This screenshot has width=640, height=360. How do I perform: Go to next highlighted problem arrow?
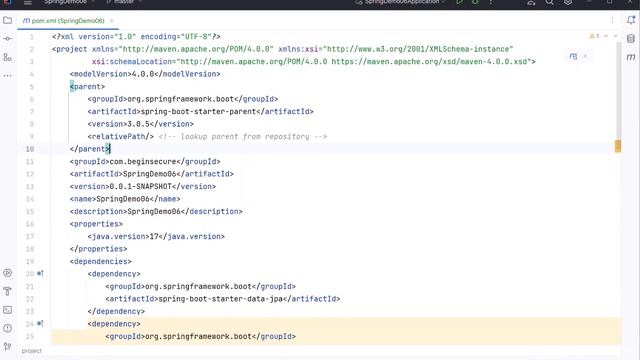pyautogui.click(x=616, y=36)
